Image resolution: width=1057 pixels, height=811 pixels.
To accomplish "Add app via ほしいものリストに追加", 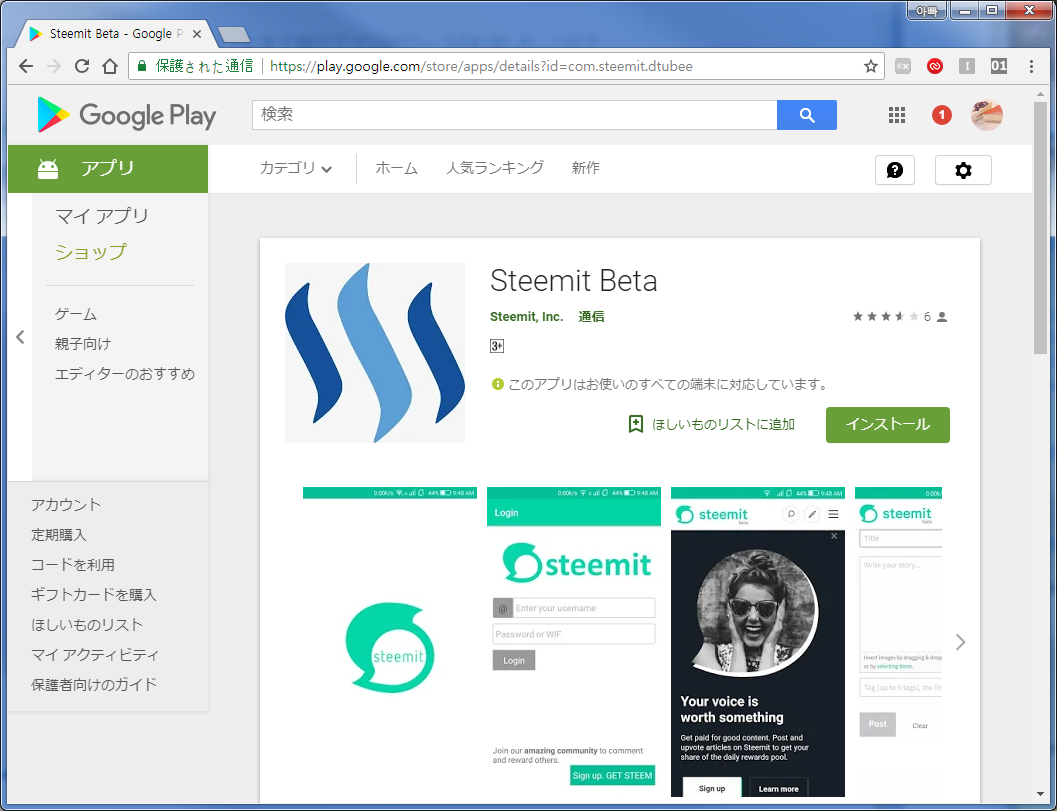I will coord(712,424).
